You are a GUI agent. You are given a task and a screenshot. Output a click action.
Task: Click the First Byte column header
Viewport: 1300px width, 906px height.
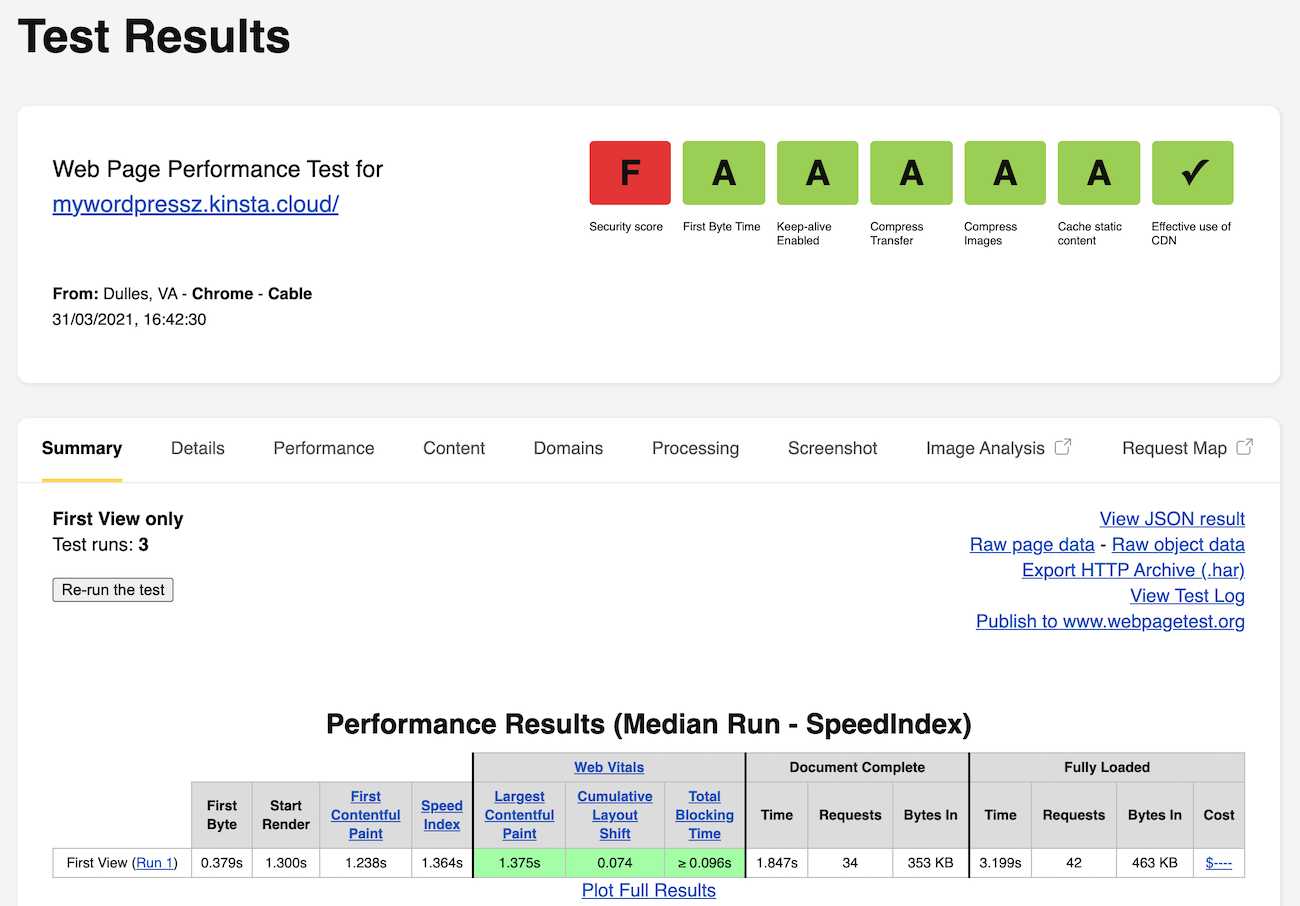tap(222, 815)
